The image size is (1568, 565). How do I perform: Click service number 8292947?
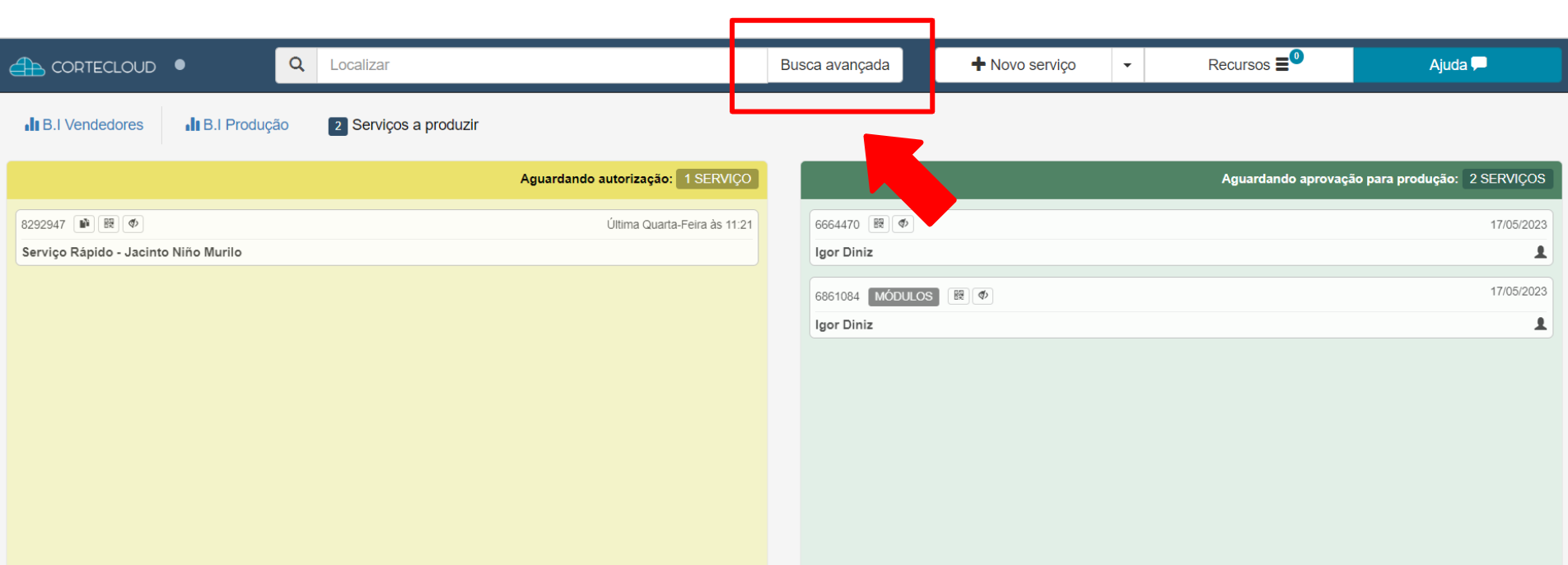coord(43,224)
